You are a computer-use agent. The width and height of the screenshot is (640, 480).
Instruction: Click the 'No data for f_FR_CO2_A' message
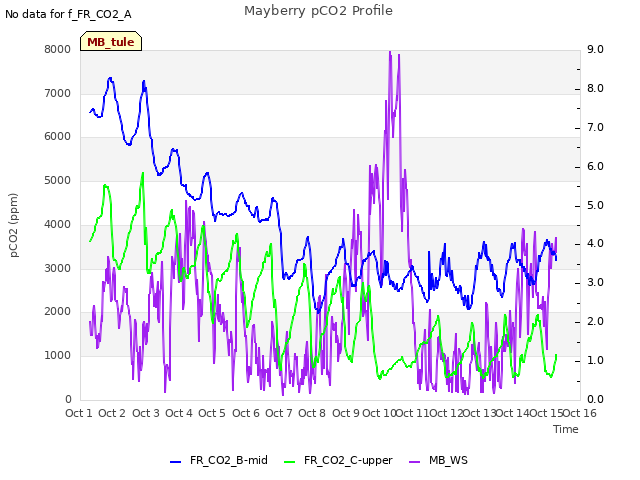(68, 14)
